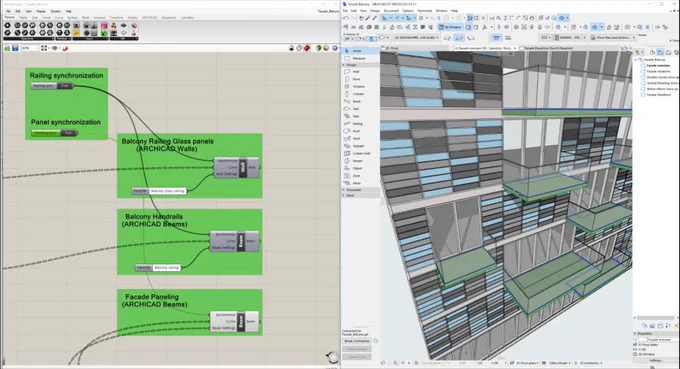Select the Curtain Wall tool in toolbox
Image resolution: width=680 pixels, height=369 pixels.
point(360,153)
